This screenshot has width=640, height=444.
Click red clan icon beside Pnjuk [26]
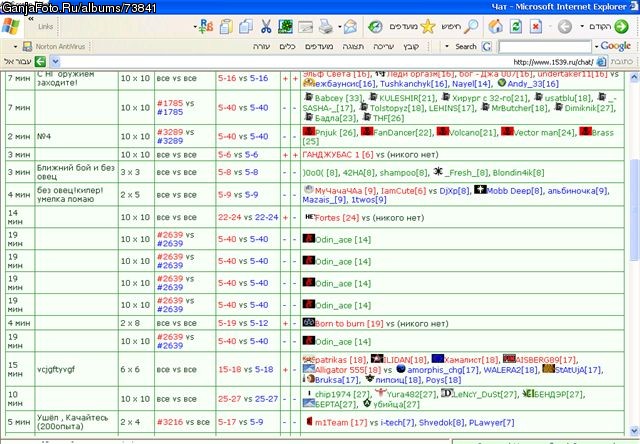click(309, 132)
